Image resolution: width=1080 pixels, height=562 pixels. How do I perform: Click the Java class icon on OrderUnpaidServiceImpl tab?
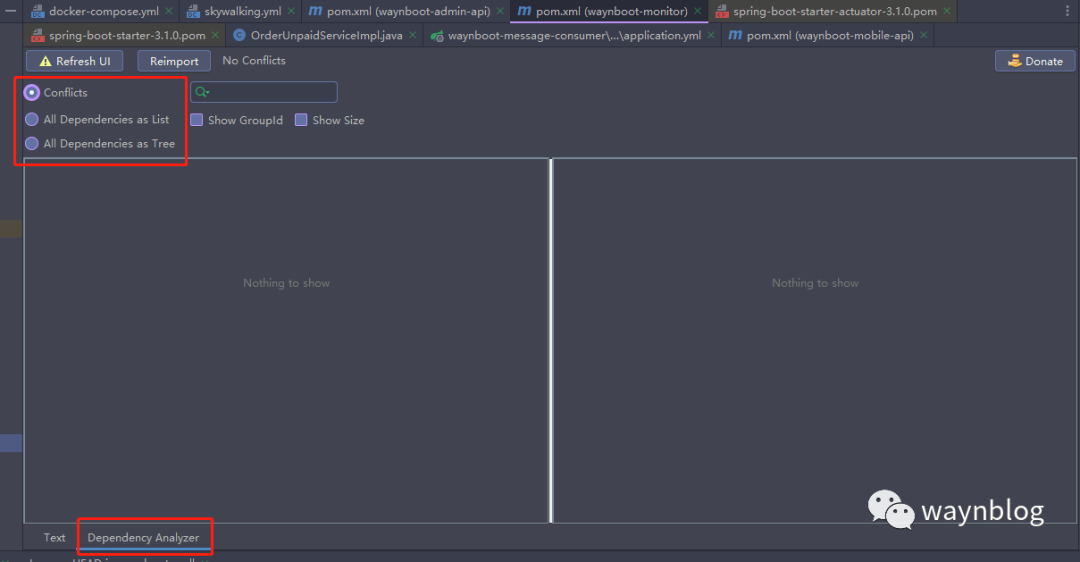point(239,35)
